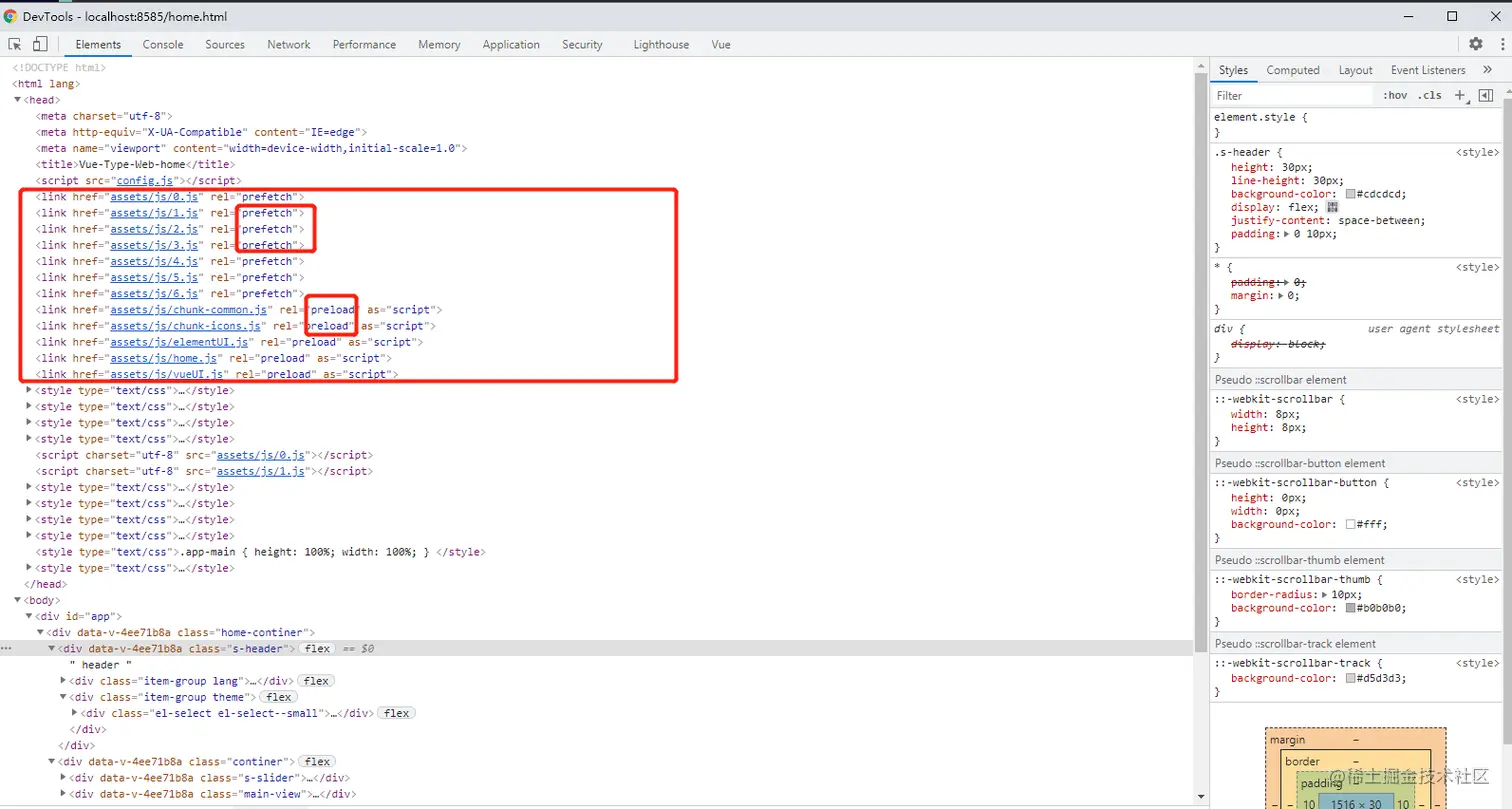
Task: Collapse the head element node
Action: pos(18,100)
